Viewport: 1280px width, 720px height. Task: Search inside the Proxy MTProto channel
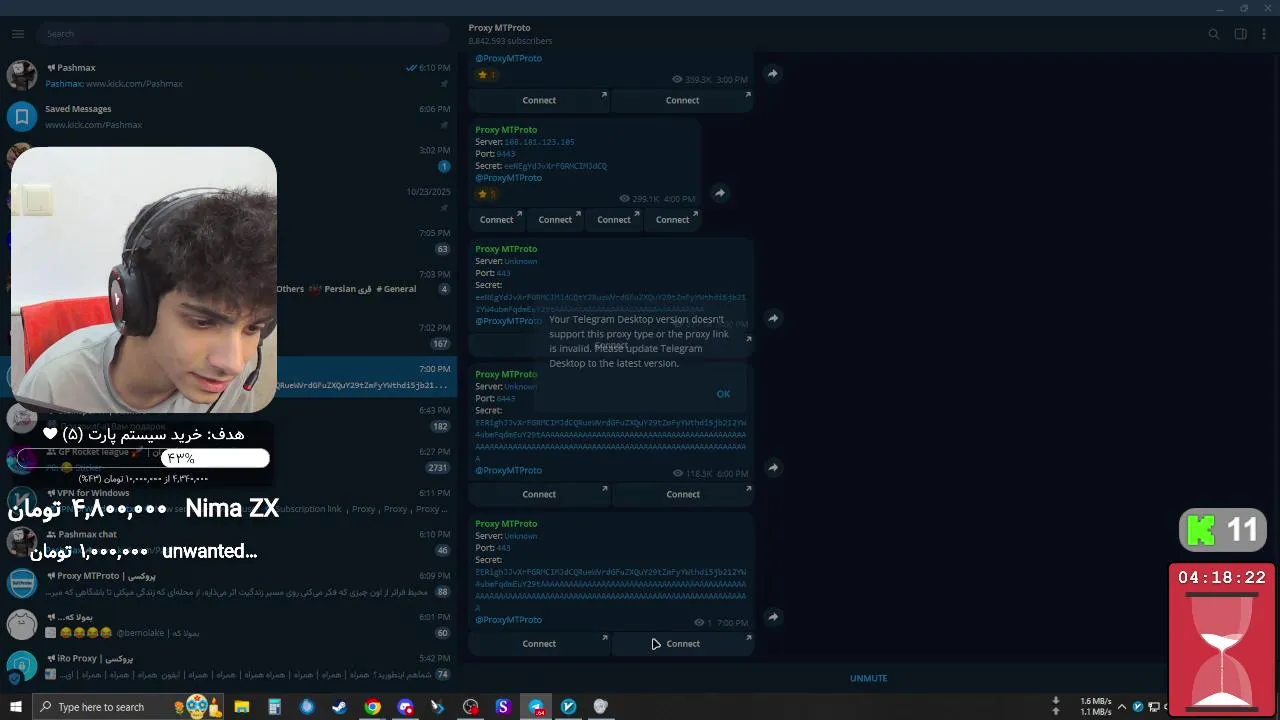1214,34
